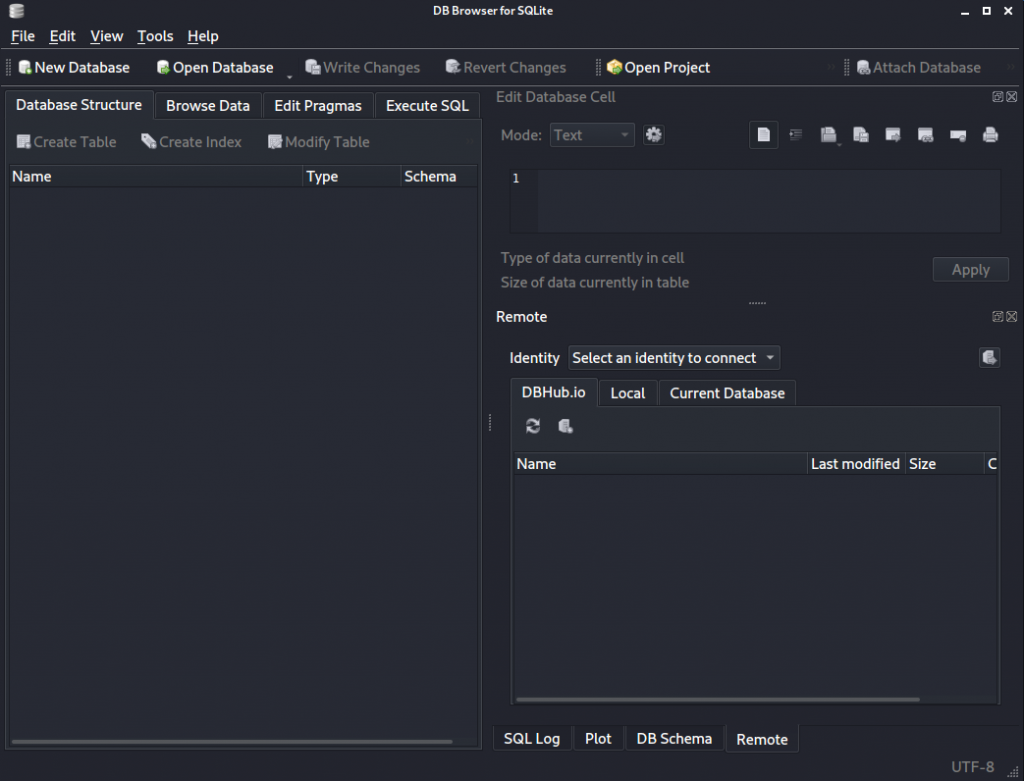Click the Open Database toolbar button
The image size is (1024, 781).
click(x=215, y=67)
